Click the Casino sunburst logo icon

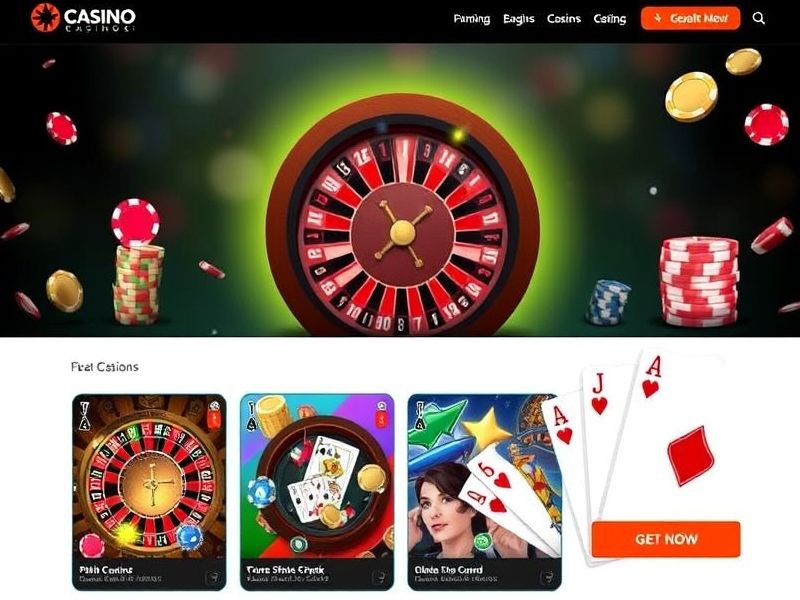(45, 17)
